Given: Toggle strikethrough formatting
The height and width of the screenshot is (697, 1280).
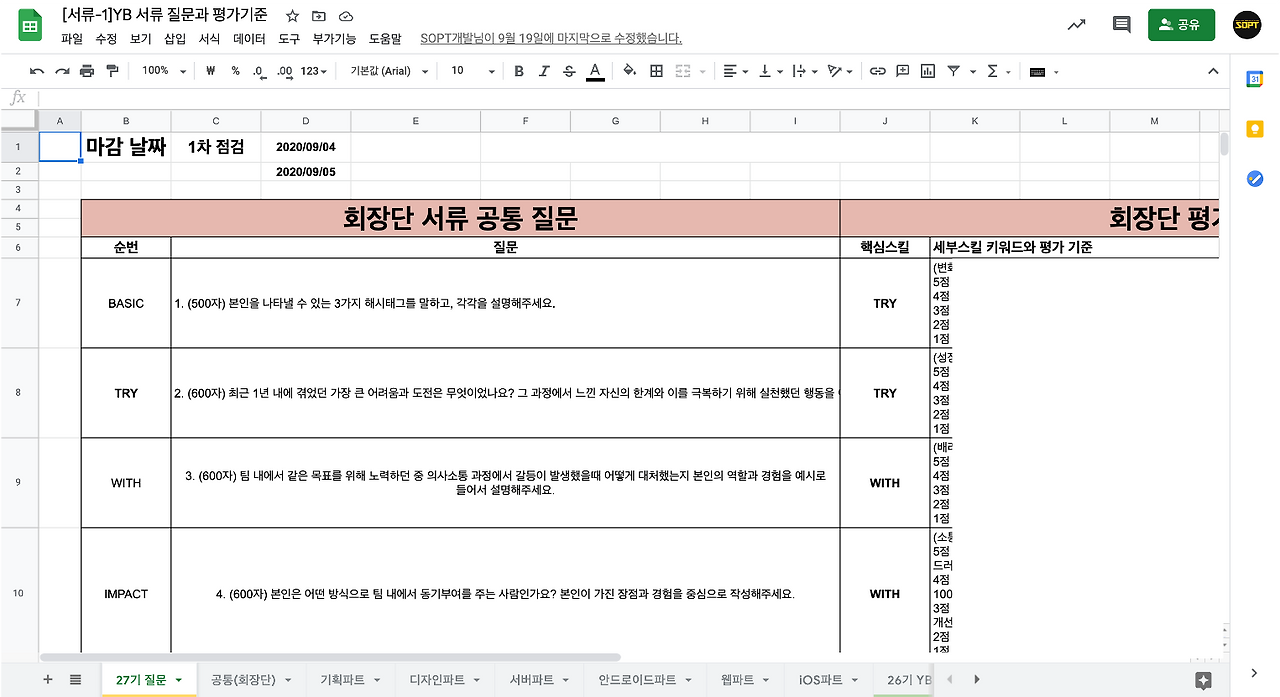Looking at the screenshot, I should 569,71.
